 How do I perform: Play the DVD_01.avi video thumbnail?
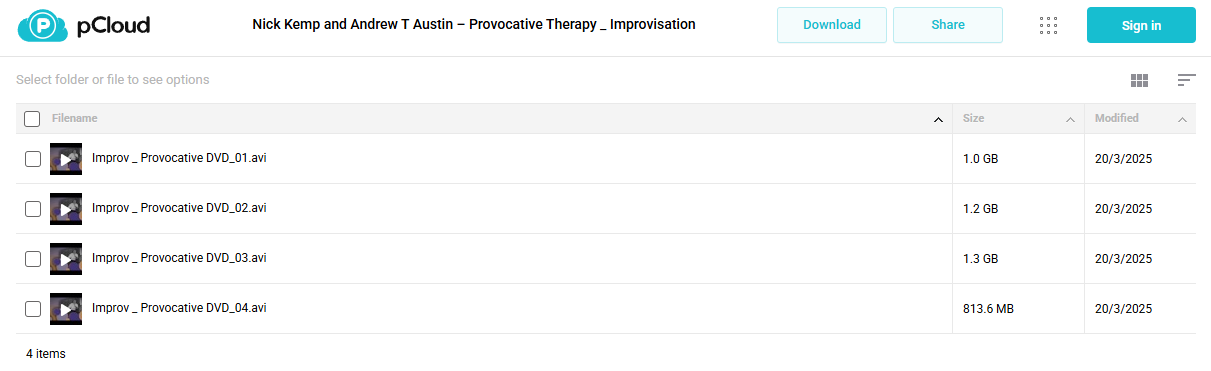[x=66, y=158]
